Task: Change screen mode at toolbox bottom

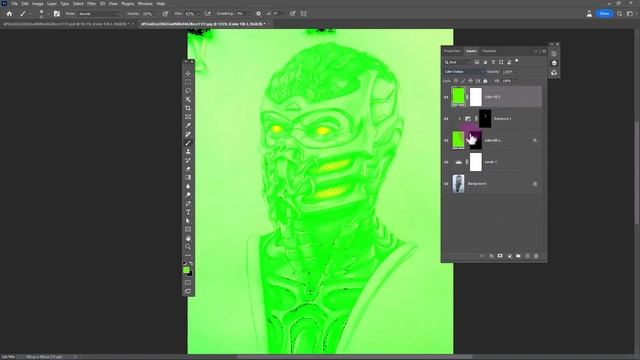Action: tap(188, 291)
